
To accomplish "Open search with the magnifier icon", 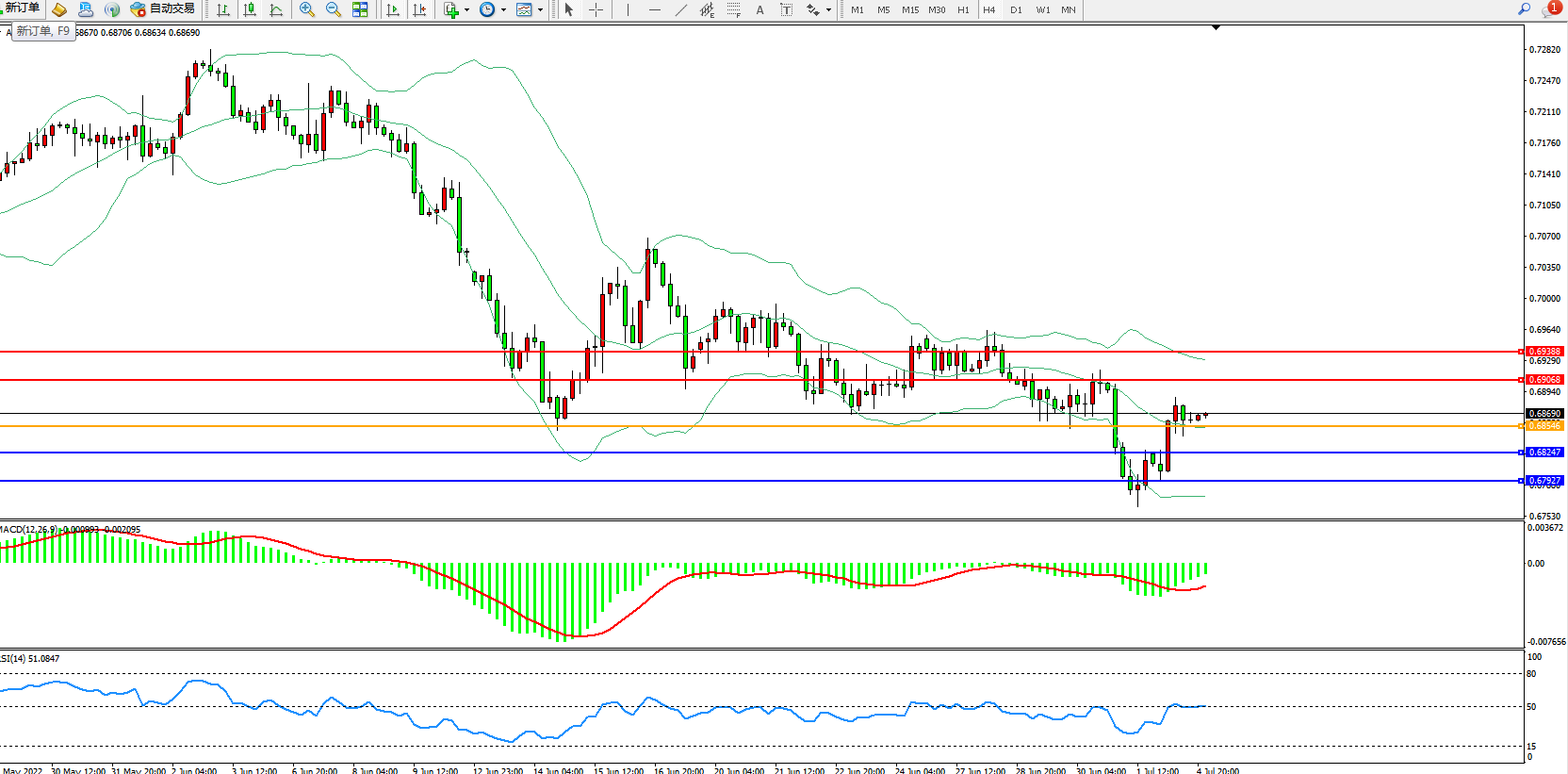I will [1524, 9].
